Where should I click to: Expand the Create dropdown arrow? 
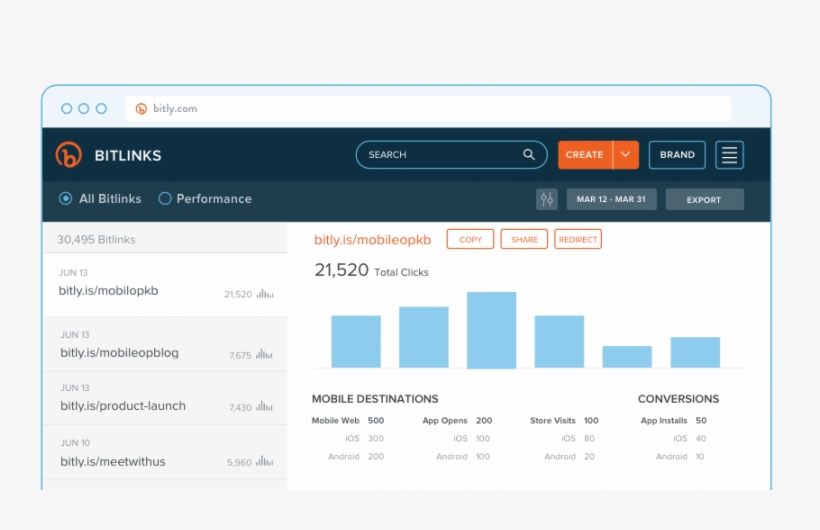click(x=625, y=155)
